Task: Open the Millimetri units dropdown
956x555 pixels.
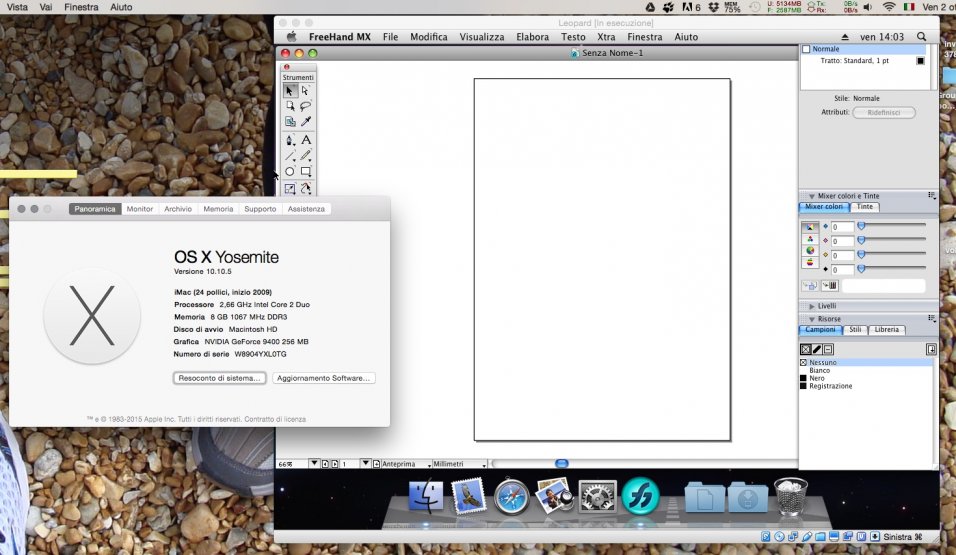Action: click(x=459, y=464)
